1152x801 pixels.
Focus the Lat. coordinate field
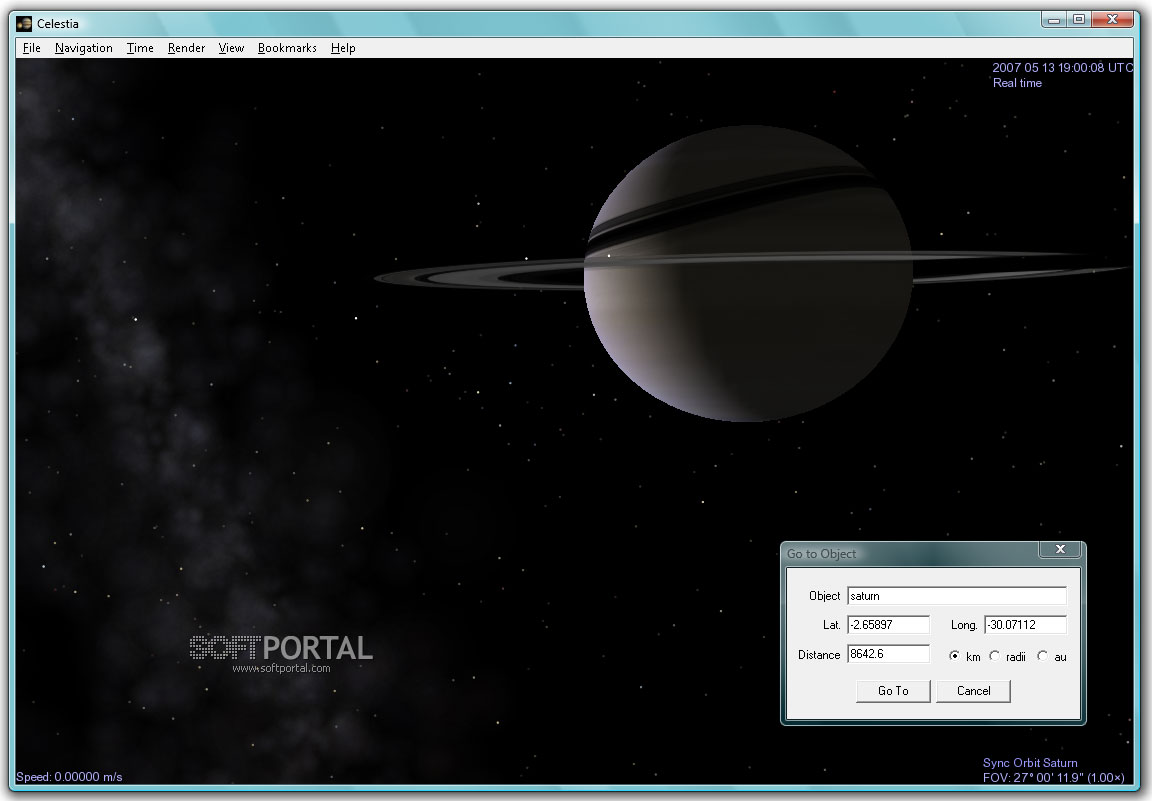point(888,625)
